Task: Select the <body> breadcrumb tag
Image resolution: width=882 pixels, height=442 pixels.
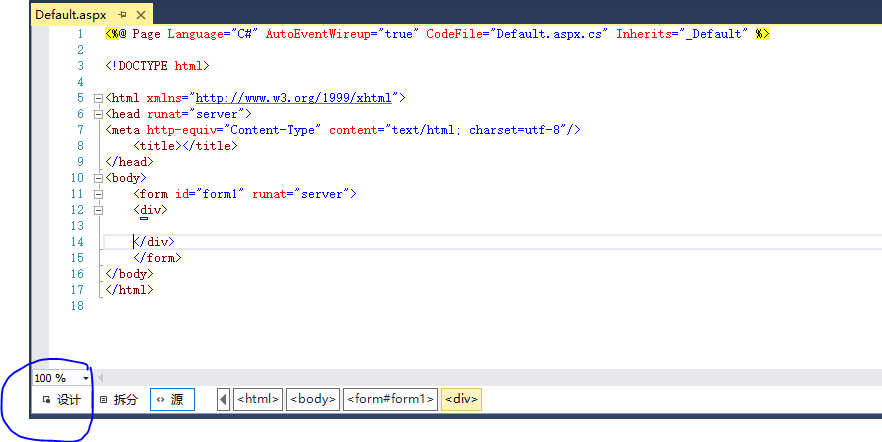Action: point(313,399)
